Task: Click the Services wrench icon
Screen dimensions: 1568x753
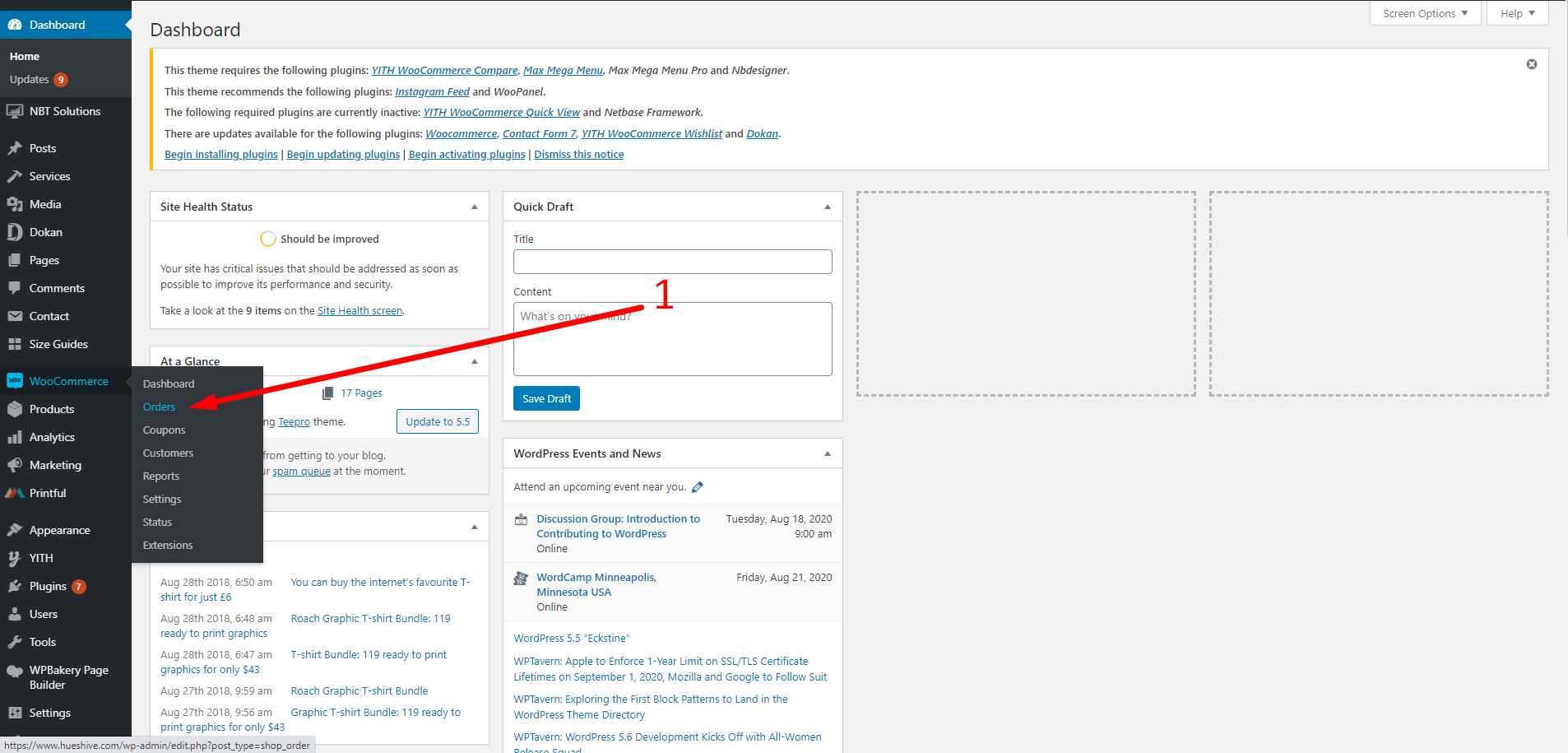Action: pyautogui.click(x=15, y=176)
